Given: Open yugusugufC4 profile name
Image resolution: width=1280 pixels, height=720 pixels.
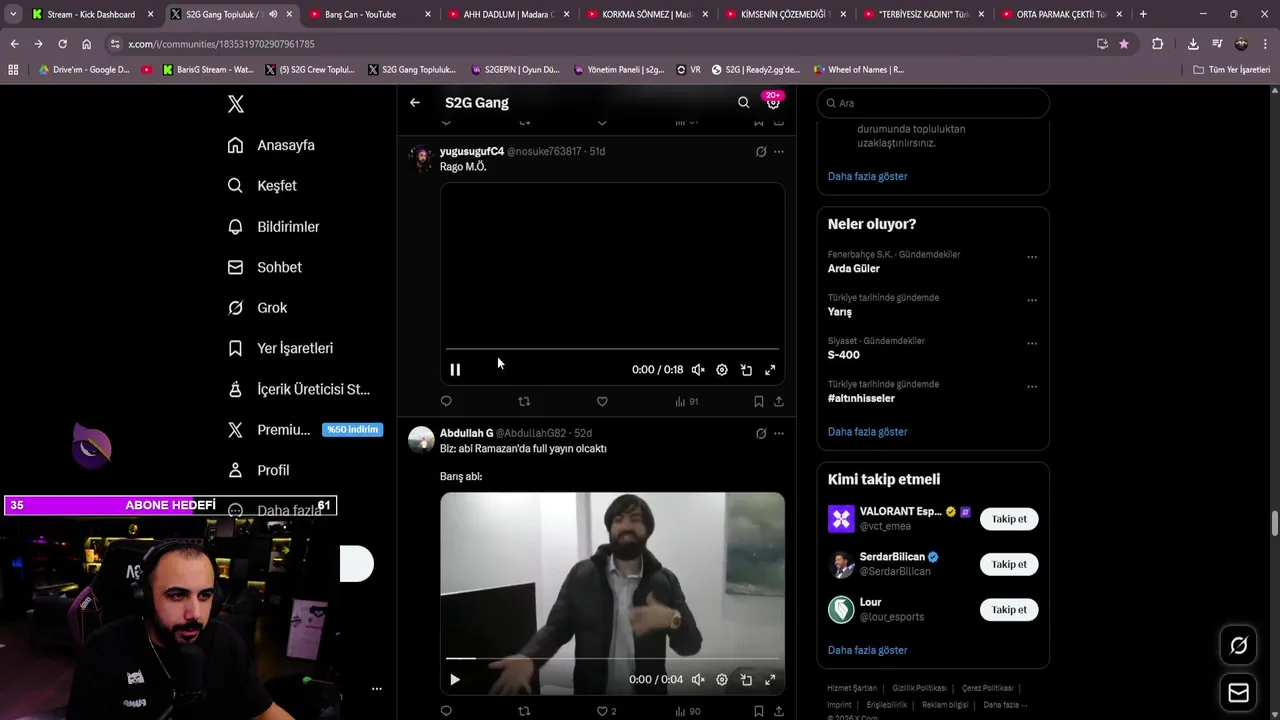Looking at the screenshot, I should (x=472, y=151).
